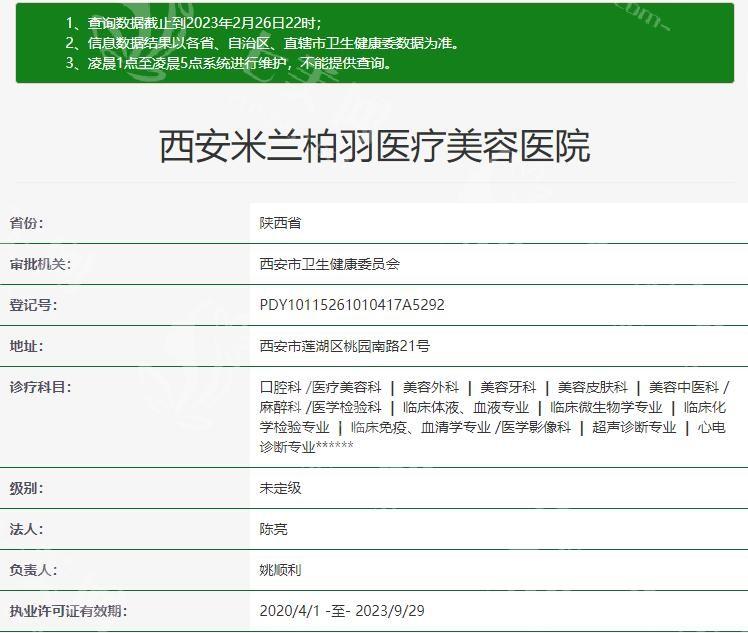Select the legal person name 陈亮

273,529
